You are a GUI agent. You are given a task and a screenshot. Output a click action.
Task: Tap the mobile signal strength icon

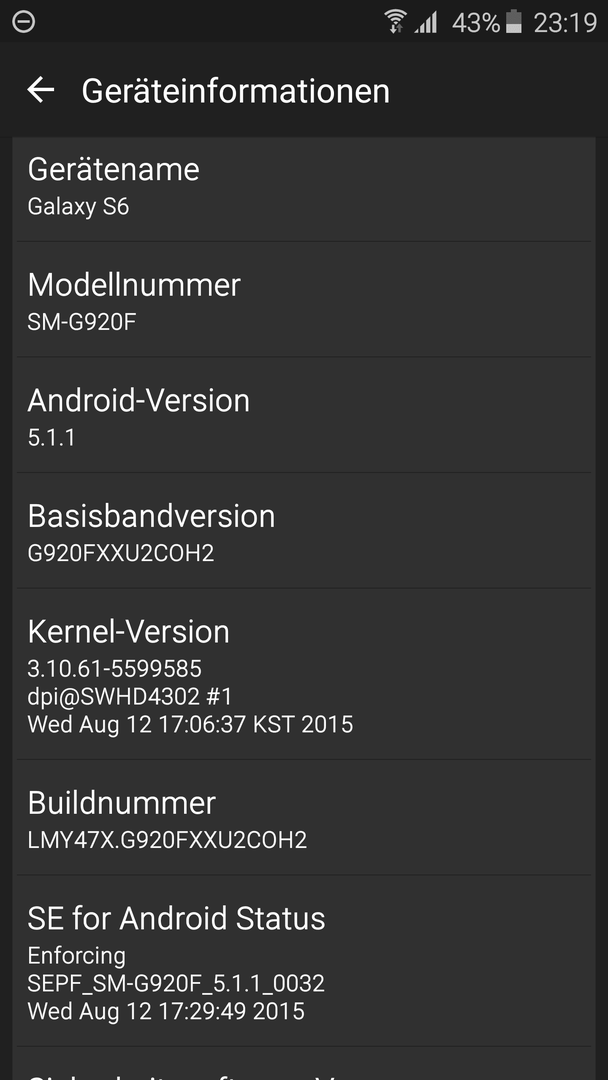click(x=426, y=23)
